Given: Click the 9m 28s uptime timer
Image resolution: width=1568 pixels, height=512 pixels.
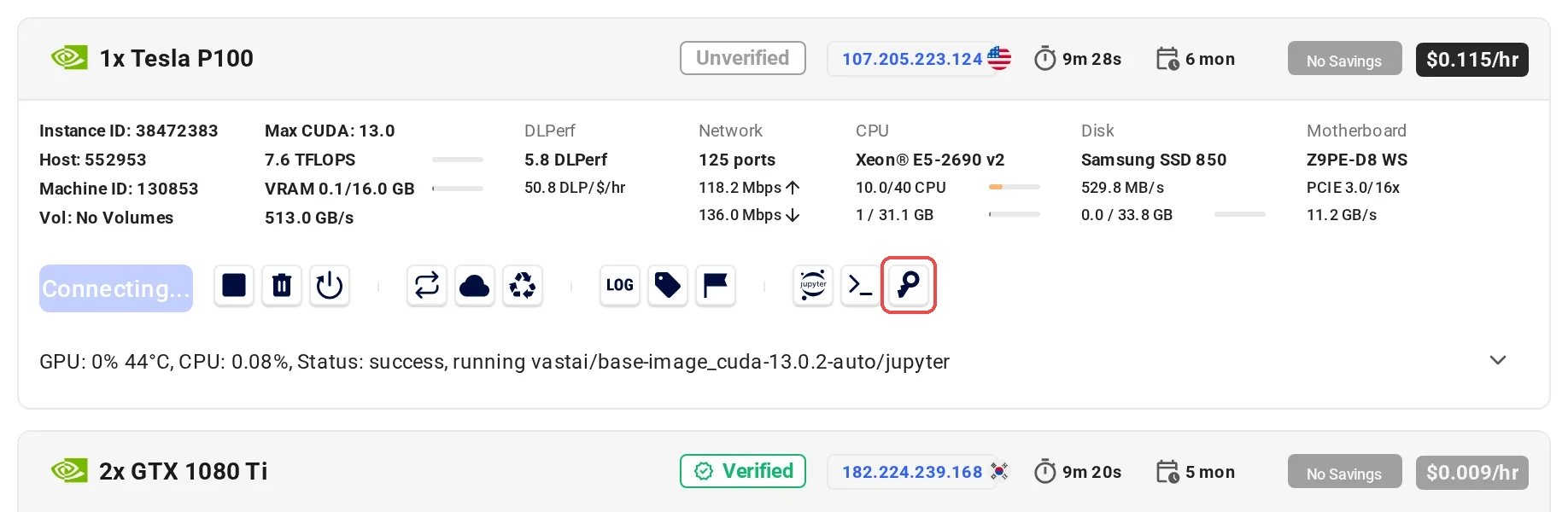Looking at the screenshot, I should [1078, 59].
